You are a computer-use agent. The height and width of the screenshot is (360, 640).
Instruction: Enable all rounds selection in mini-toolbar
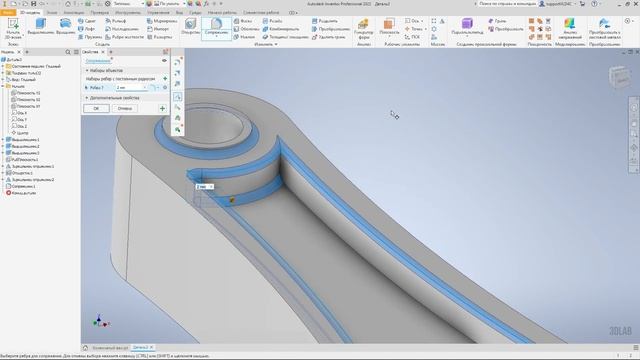[178, 129]
